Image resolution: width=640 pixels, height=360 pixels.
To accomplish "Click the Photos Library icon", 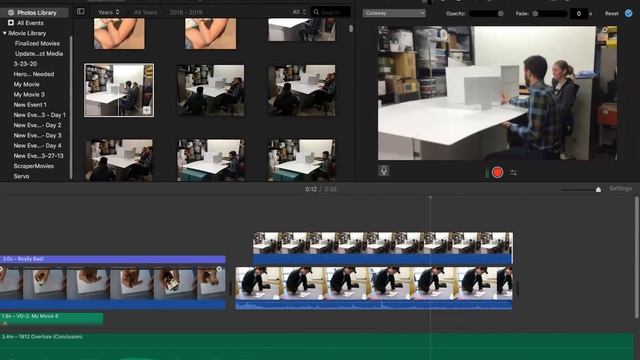I will tap(11, 13).
